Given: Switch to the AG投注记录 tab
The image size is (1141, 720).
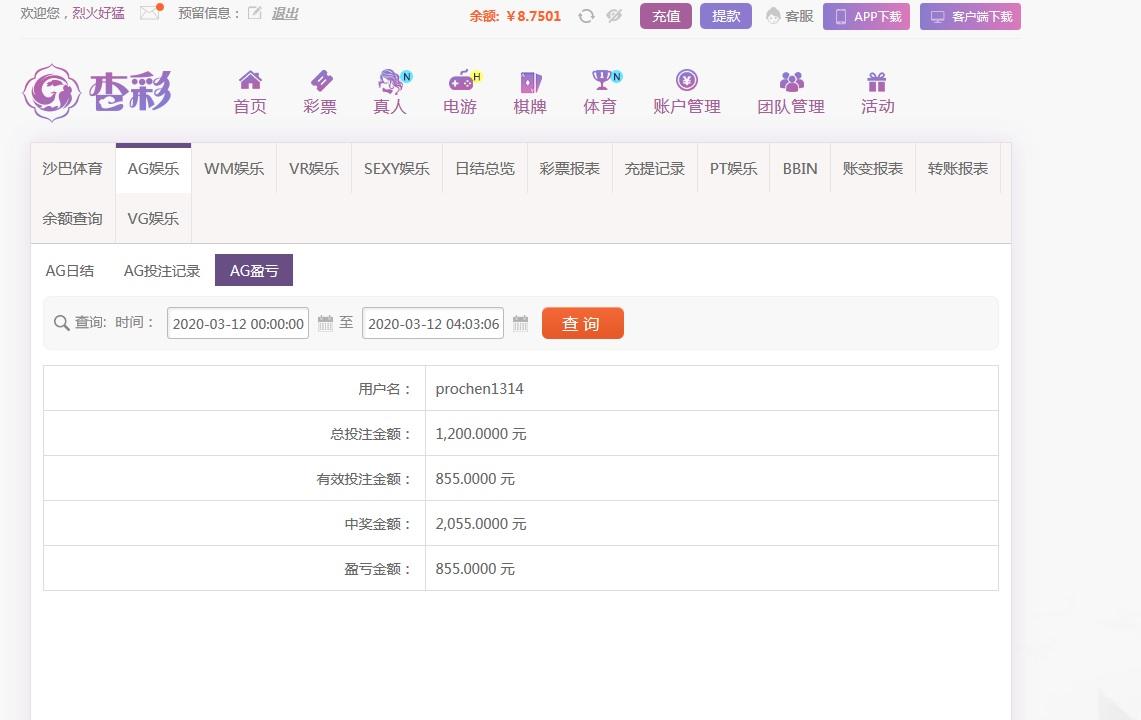Looking at the screenshot, I should (161, 270).
